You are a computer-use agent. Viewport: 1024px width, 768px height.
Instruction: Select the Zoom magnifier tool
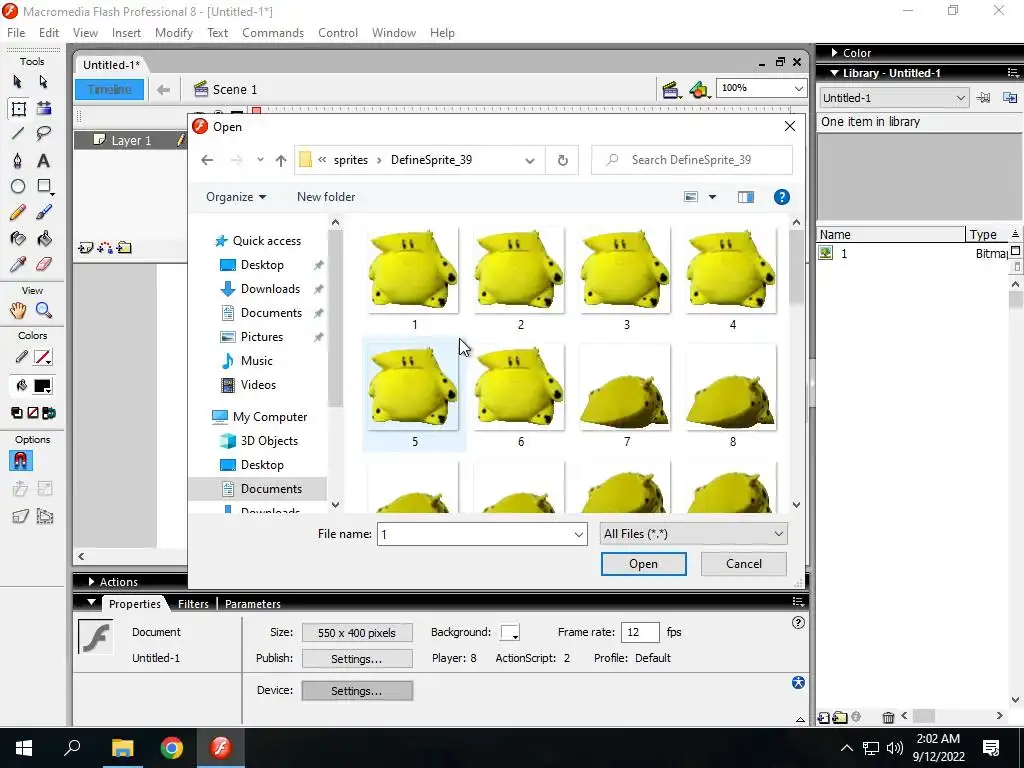pyautogui.click(x=44, y=310)
